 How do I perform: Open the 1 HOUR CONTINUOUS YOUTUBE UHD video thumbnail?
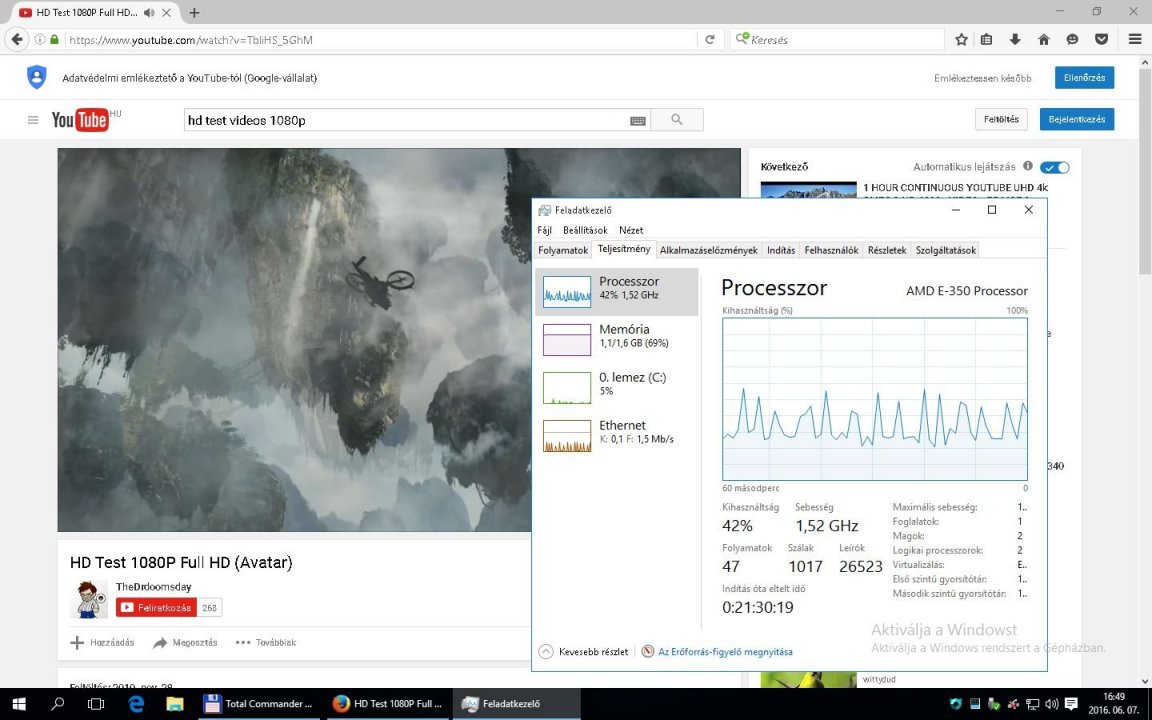(x=808, y=190)
